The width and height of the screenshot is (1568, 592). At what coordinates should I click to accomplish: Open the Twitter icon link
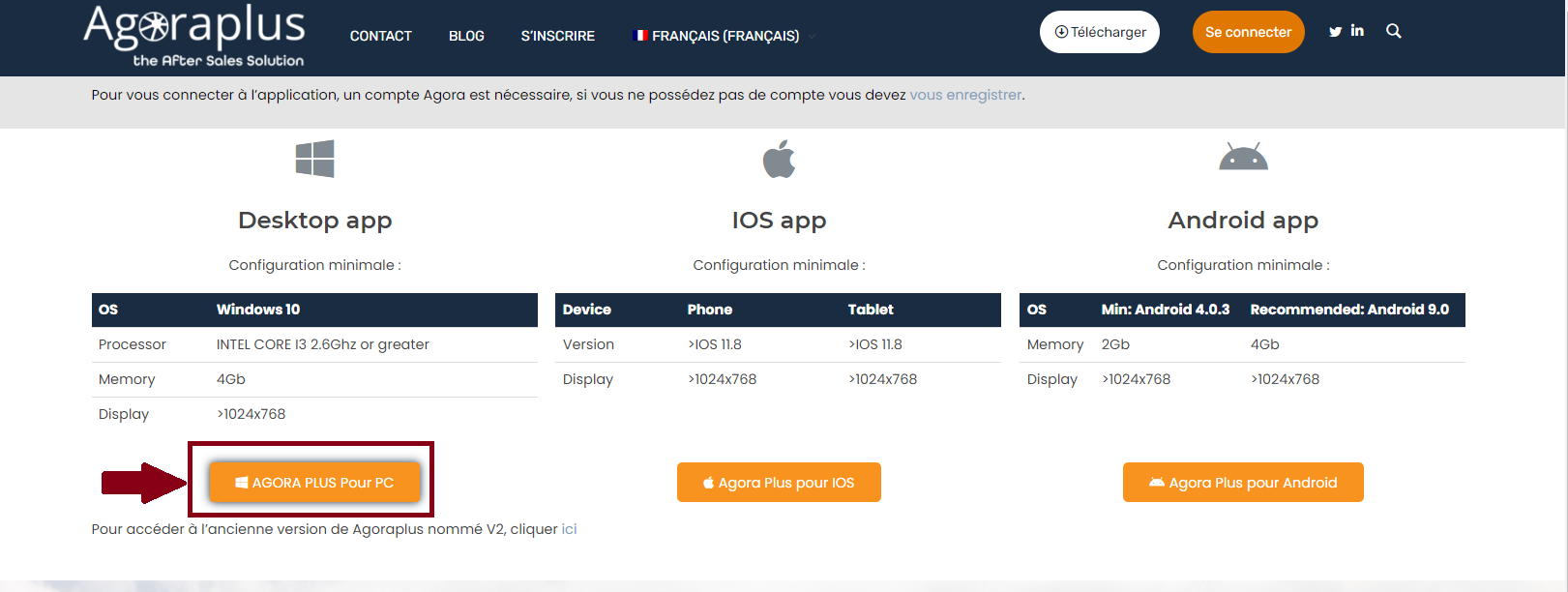(x=1335, y=32)
